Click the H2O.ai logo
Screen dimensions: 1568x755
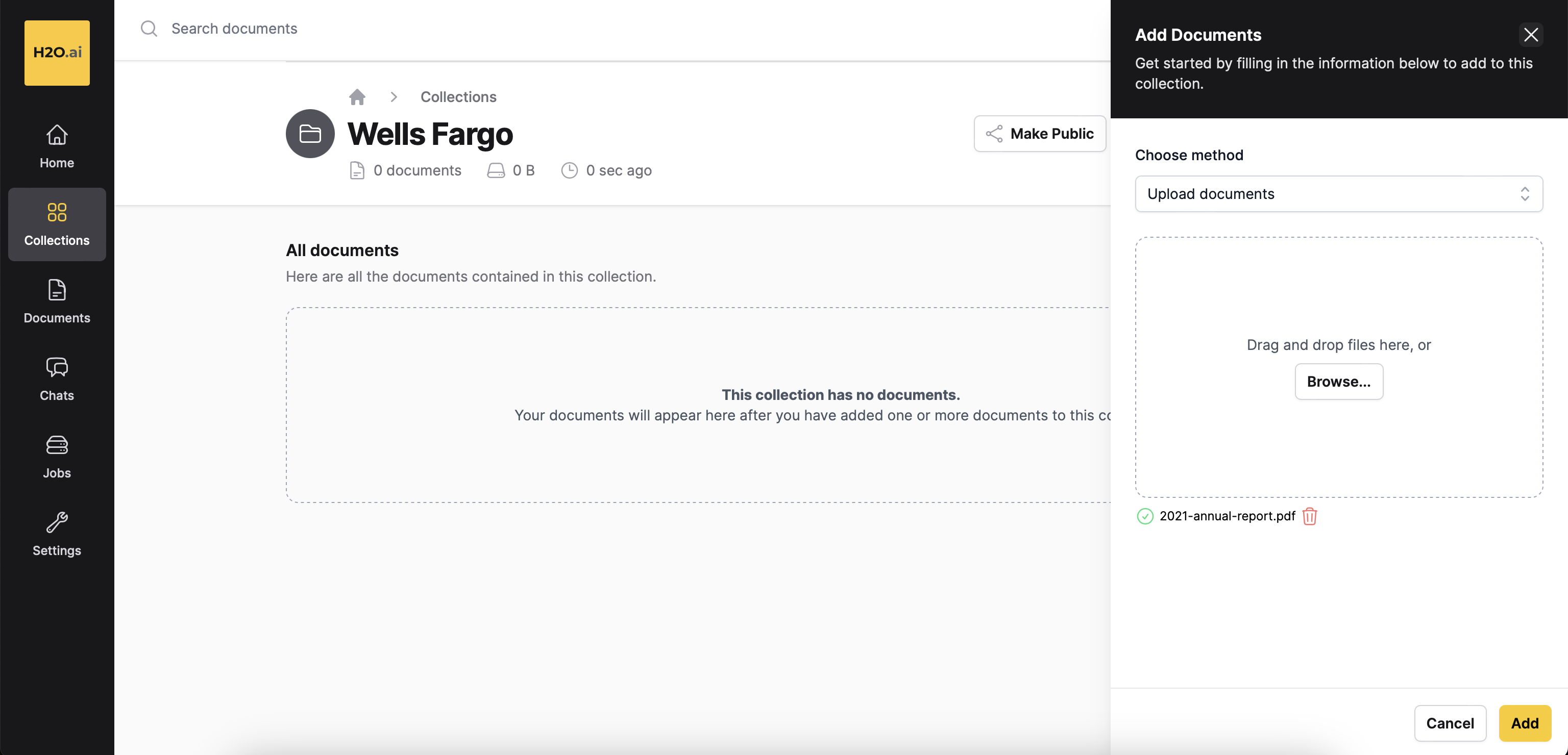point(57,53)
